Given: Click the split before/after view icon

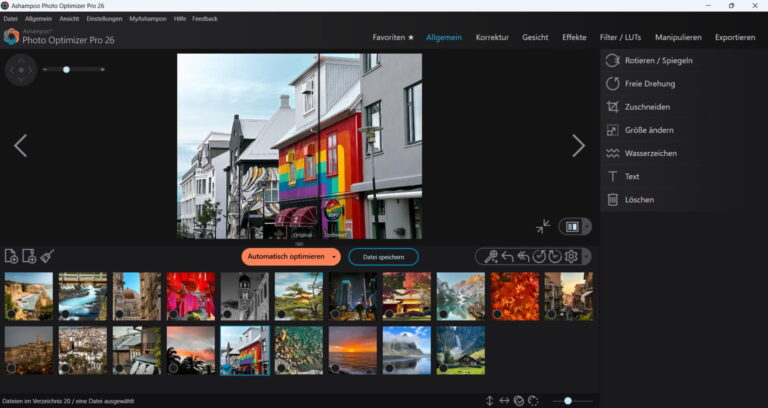Looking at the screenshot, I should 572,226.
